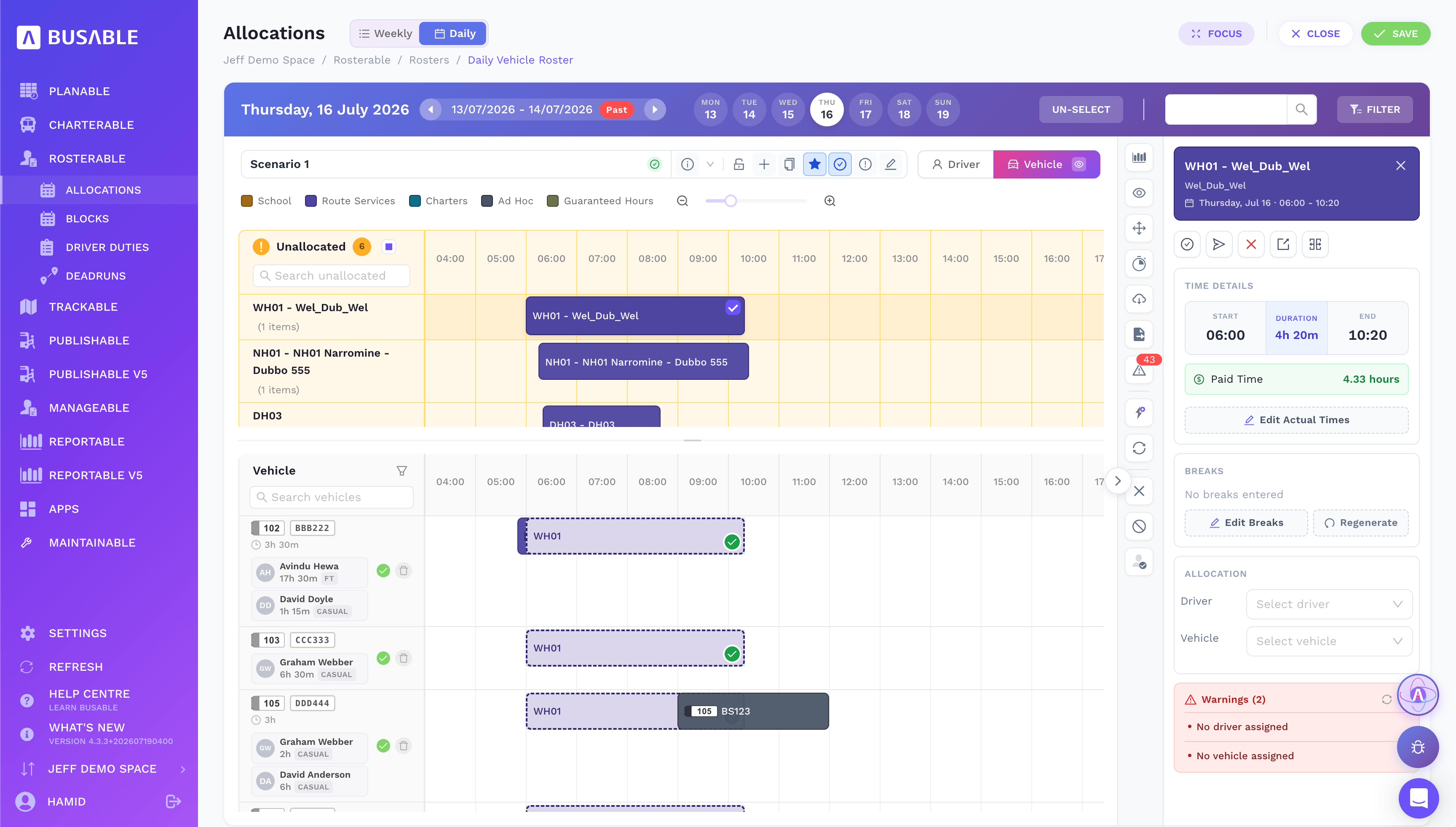This screenshot has height=827, width=1456.
Task: Click Edit Actual Times button
Action: pyautogui.click(x=1296, y=420)
